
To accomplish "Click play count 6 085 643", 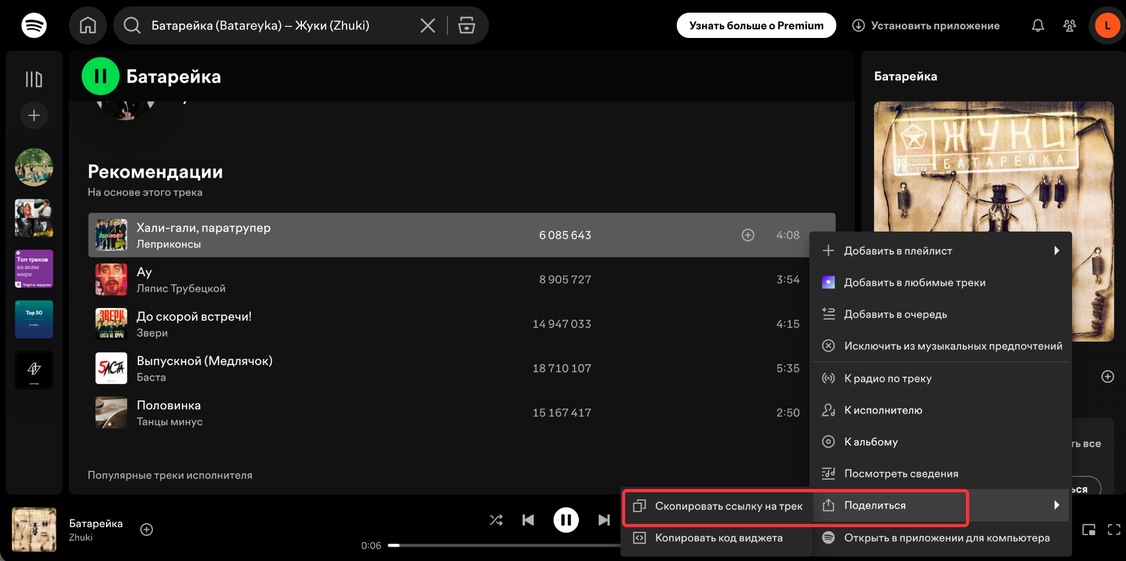I will [565, 235].
